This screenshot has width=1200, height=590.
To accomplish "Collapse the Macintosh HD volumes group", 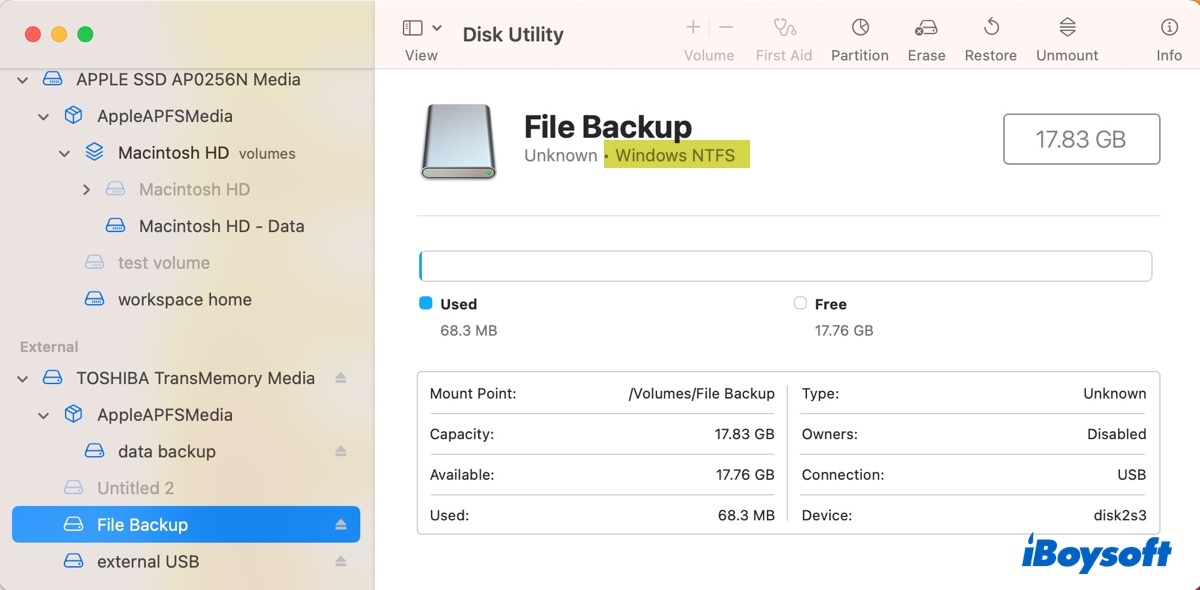I will coord(64,152).
